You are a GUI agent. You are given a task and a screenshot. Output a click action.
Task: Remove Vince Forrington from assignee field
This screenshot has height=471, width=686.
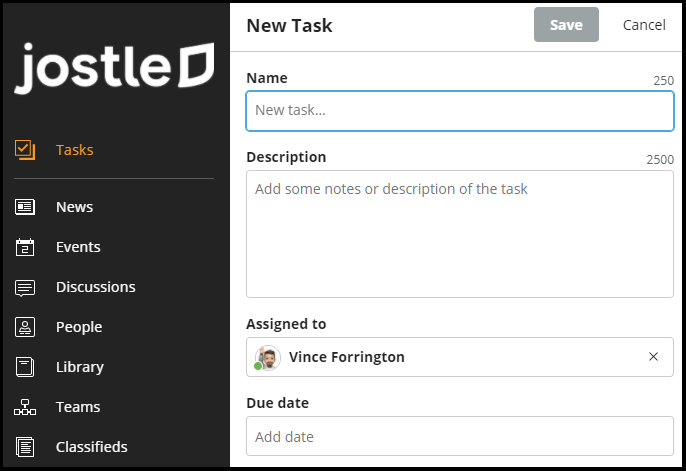click(653, 357)
